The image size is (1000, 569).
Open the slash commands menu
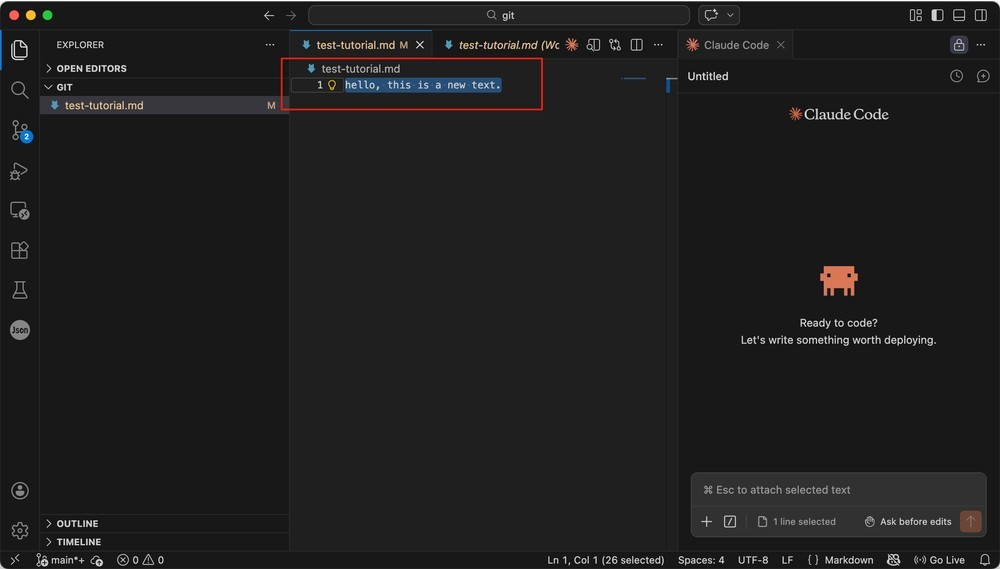730,522
